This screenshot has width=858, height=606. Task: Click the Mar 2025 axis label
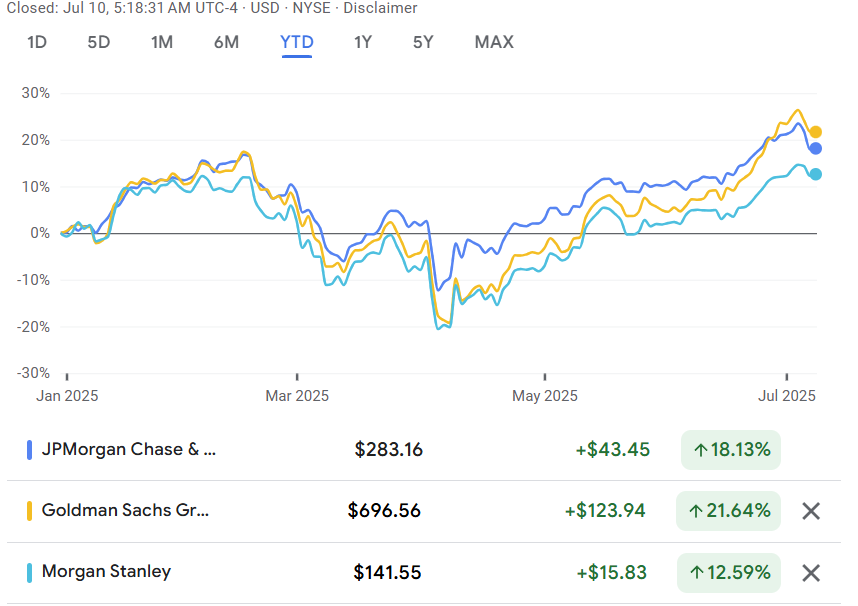pos(297,396)
